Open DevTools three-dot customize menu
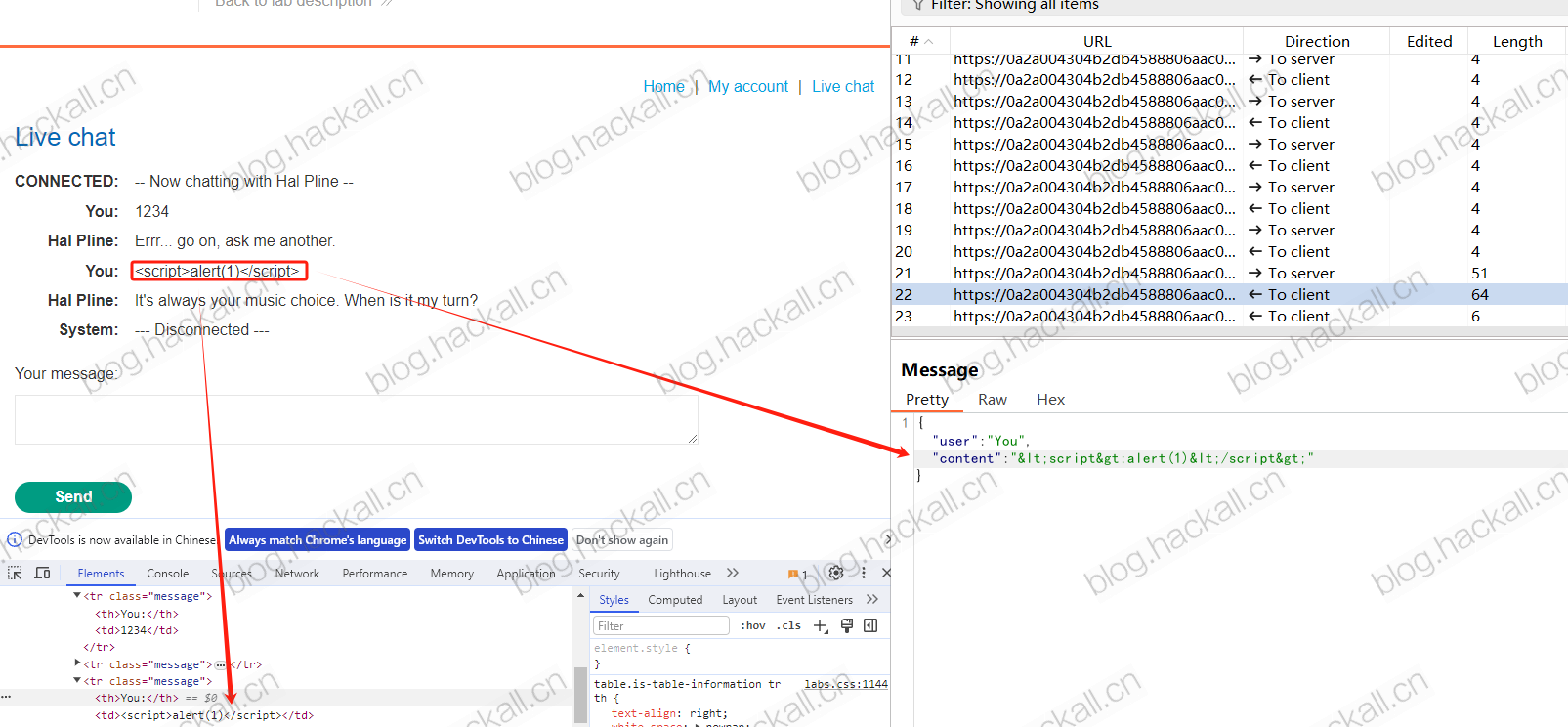1568x727 pixels. tap(863, 573)
